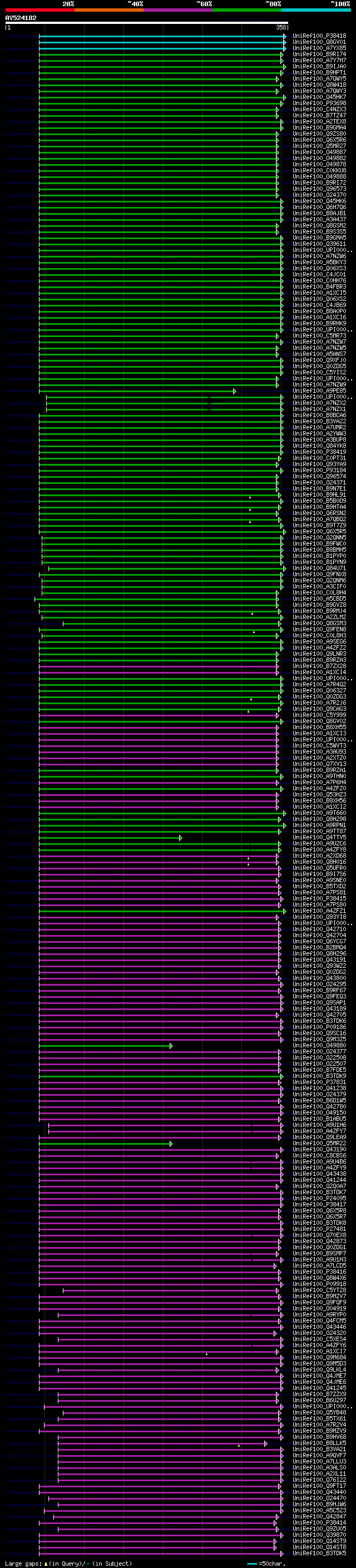Select hit label UniRef100_Q39870
Screen dimensions: 356x1568
[319, 1535]
